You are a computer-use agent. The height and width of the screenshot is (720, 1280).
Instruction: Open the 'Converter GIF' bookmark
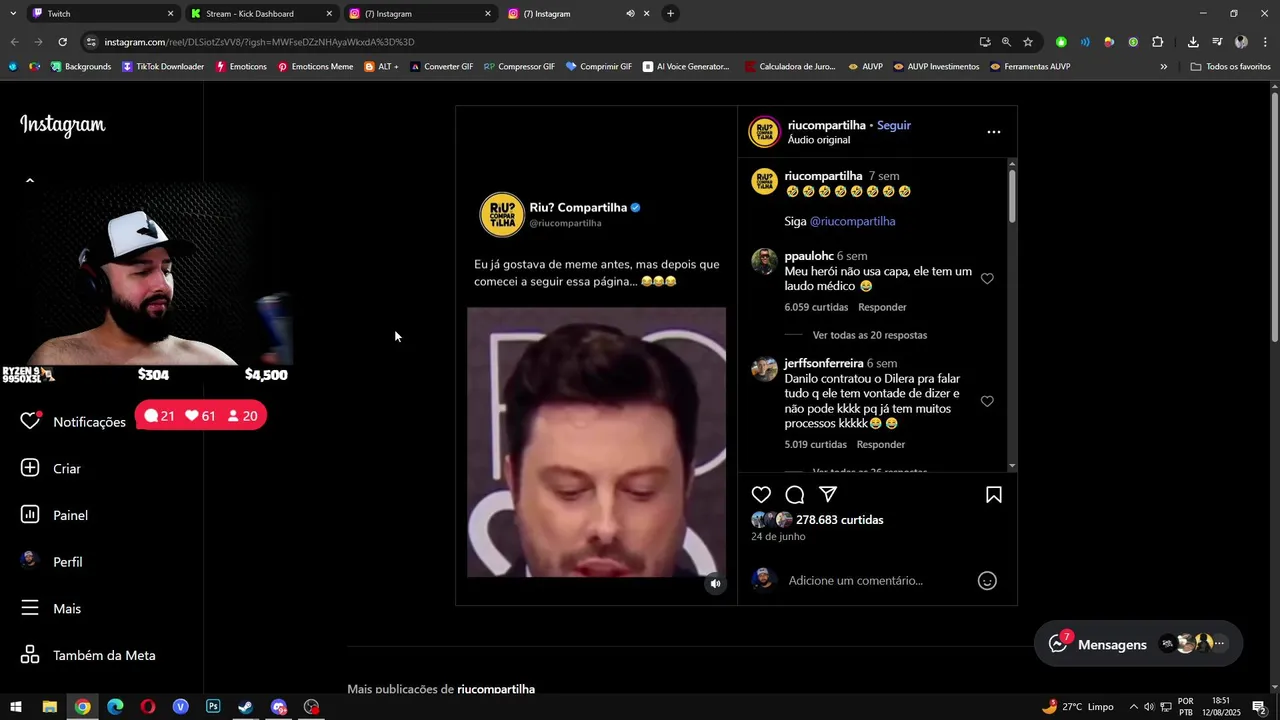point(441,67)
